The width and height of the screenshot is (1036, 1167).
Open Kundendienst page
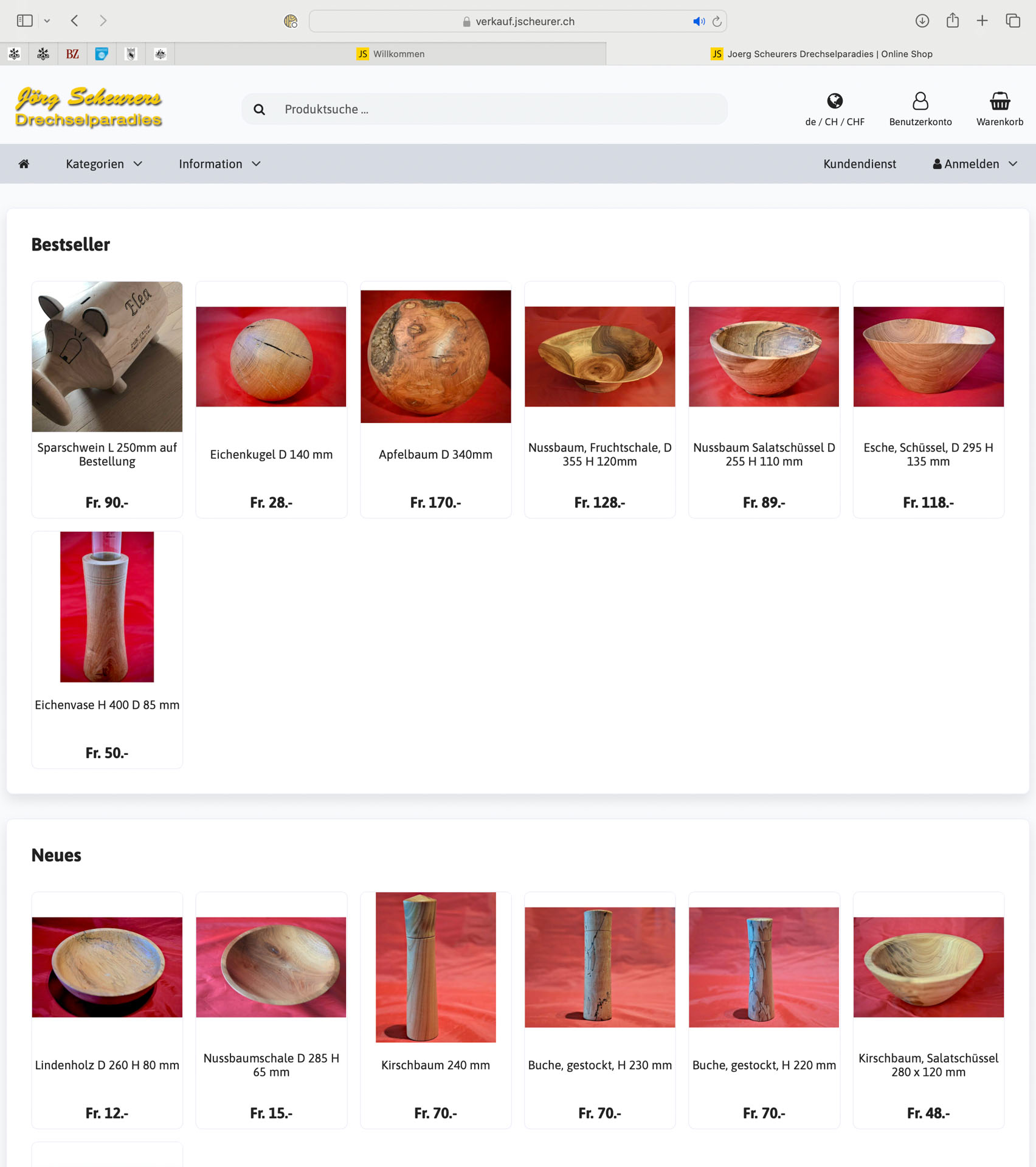860,164
